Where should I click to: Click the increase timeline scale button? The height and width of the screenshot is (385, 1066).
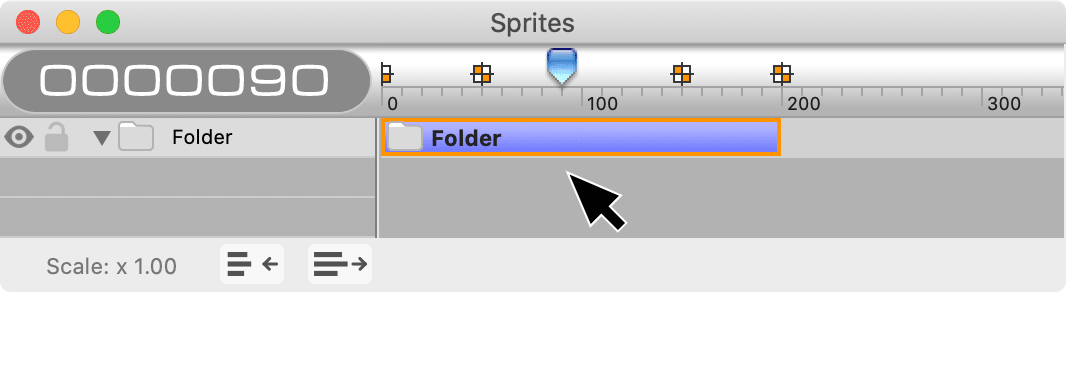[x=340, y=264]
